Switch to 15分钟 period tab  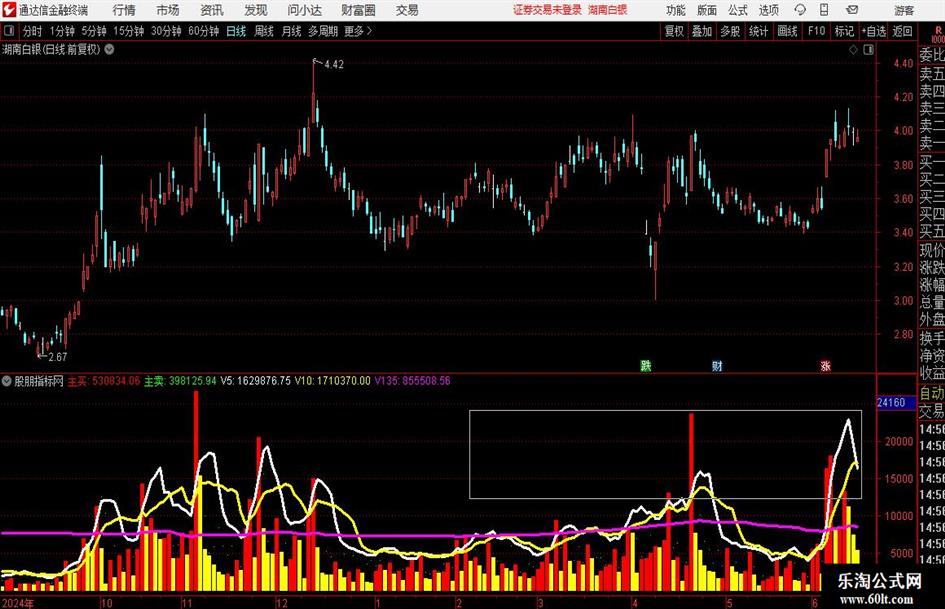click(128, 31)
